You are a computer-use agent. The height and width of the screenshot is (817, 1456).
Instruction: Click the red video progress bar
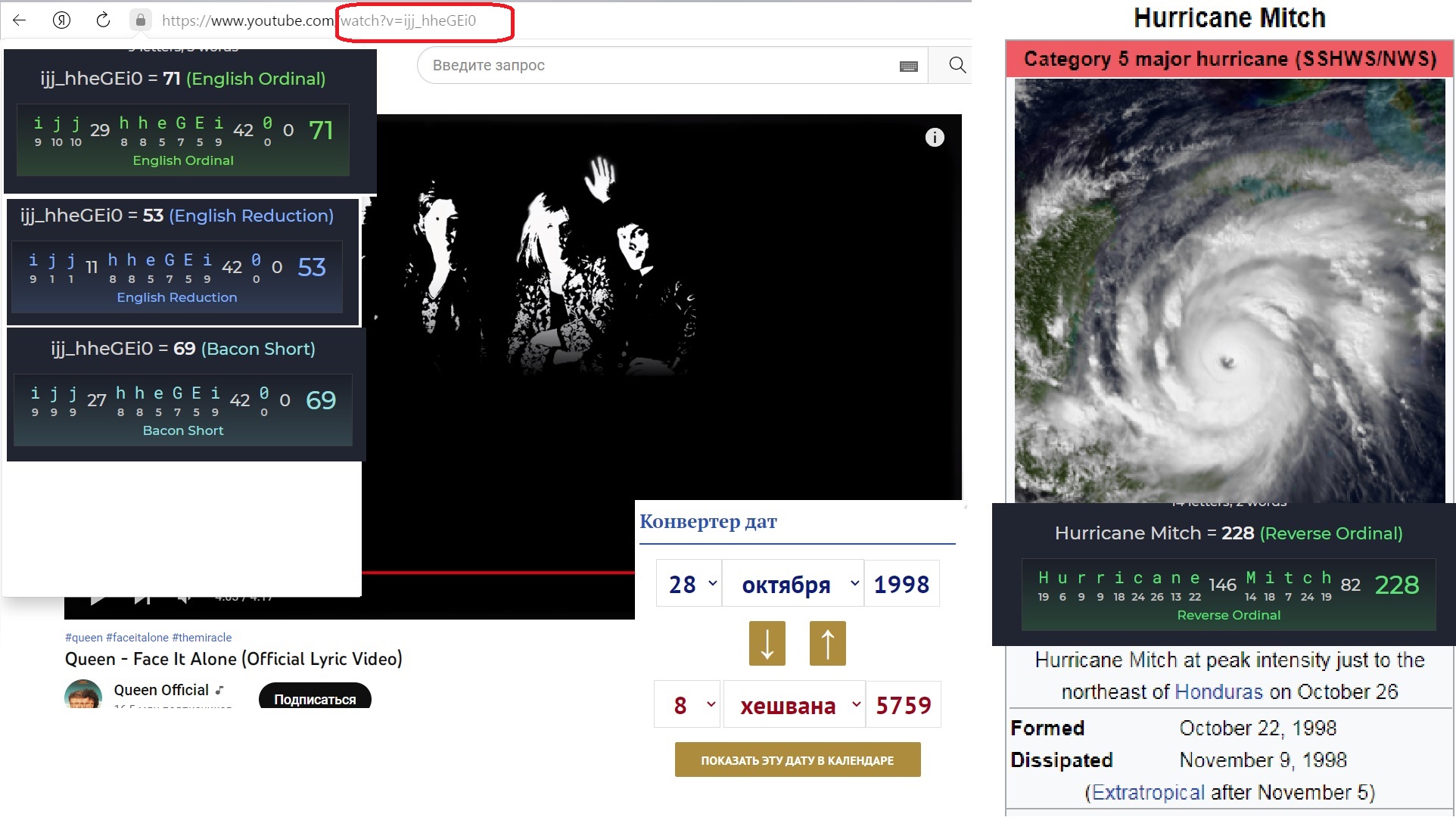point(498,573)
